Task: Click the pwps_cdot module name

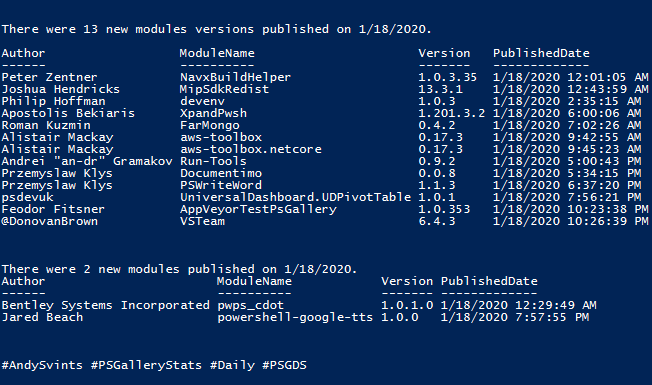Action: [x=250, y=305]
